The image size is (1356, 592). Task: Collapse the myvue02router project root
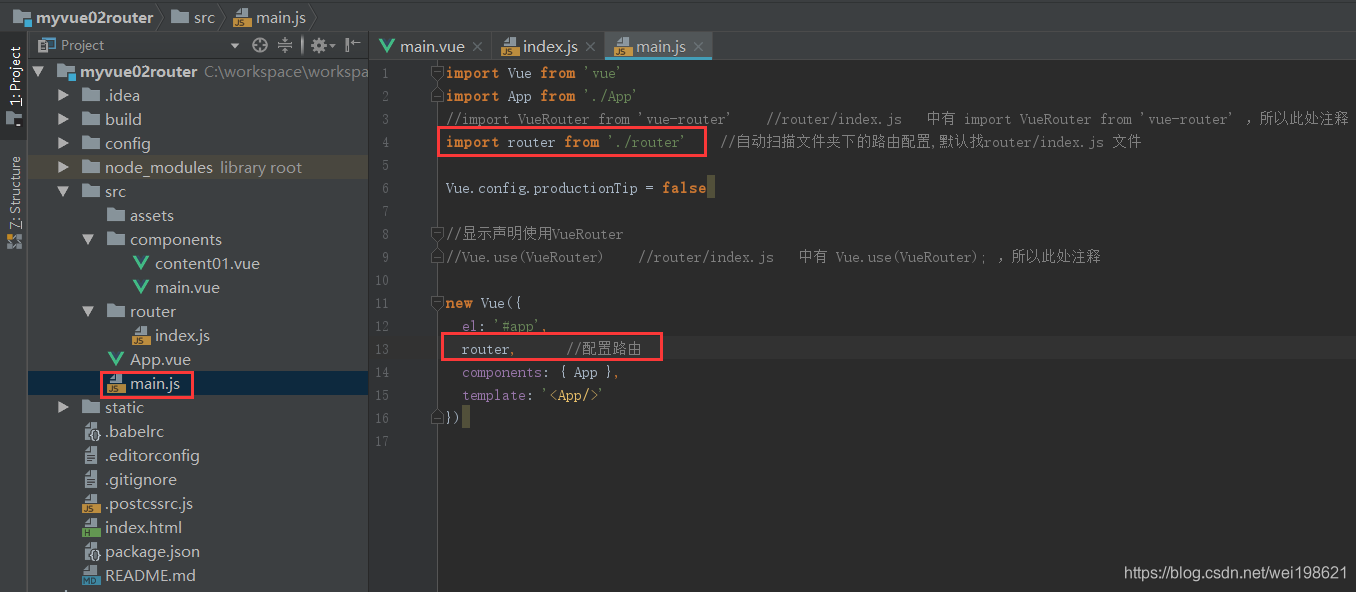coord(39,72)
